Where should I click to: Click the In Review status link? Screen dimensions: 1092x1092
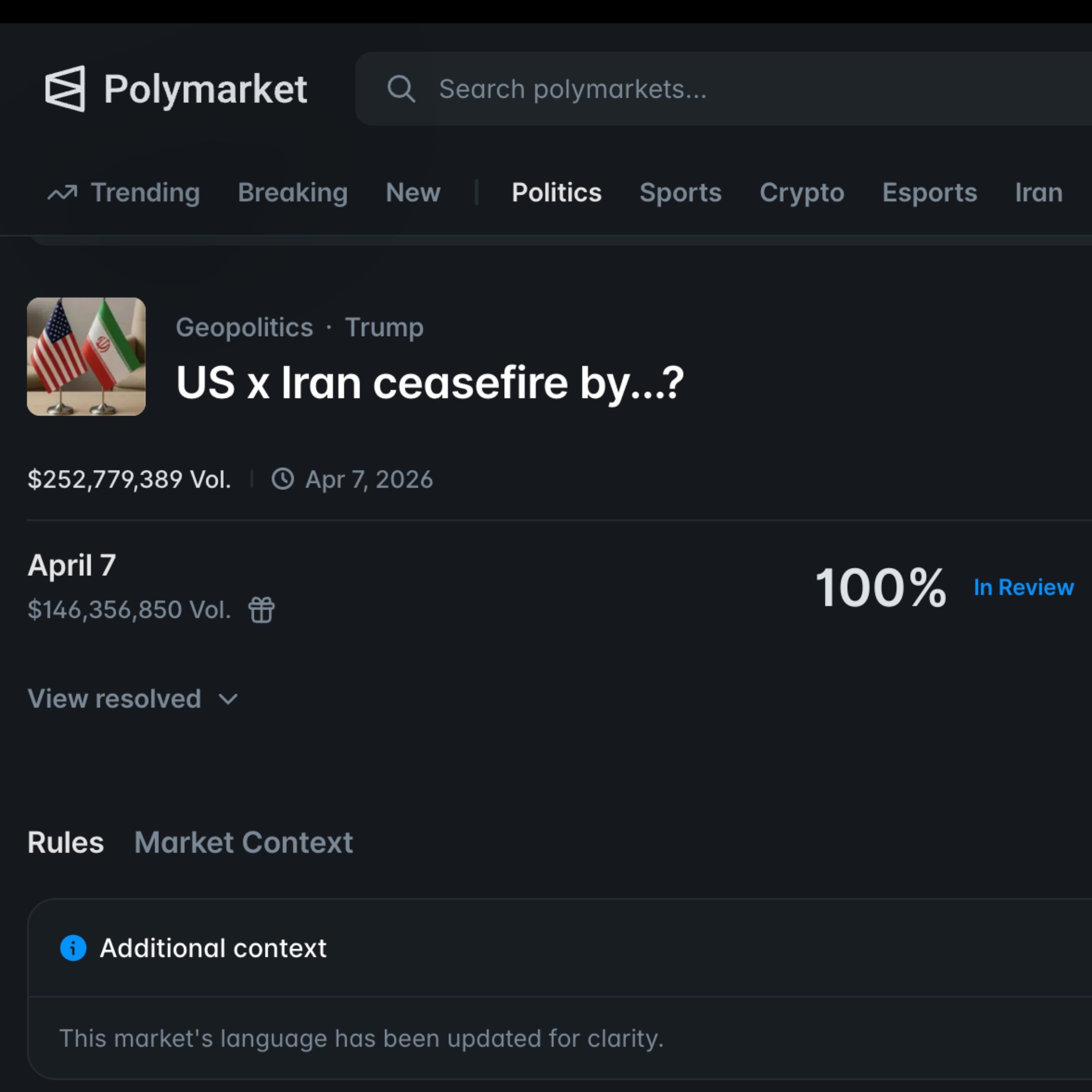coord(1023,588)
